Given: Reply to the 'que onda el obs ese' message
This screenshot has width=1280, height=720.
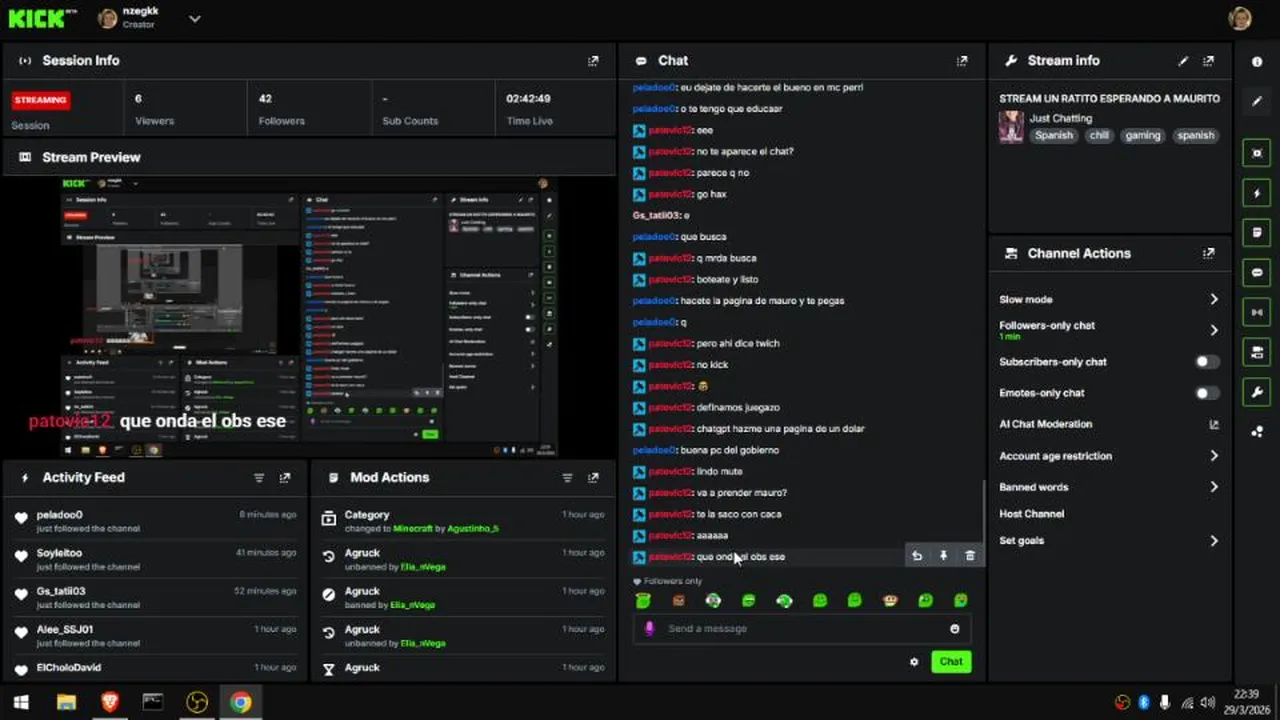Looking at the screenshot, I should (917, 556).
